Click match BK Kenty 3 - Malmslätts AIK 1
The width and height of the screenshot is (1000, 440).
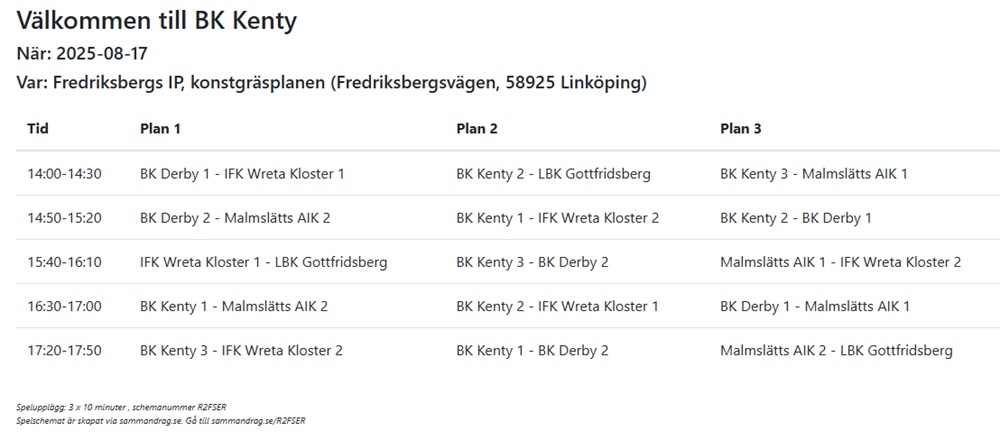pyautogui.click(x=813, y=174)
